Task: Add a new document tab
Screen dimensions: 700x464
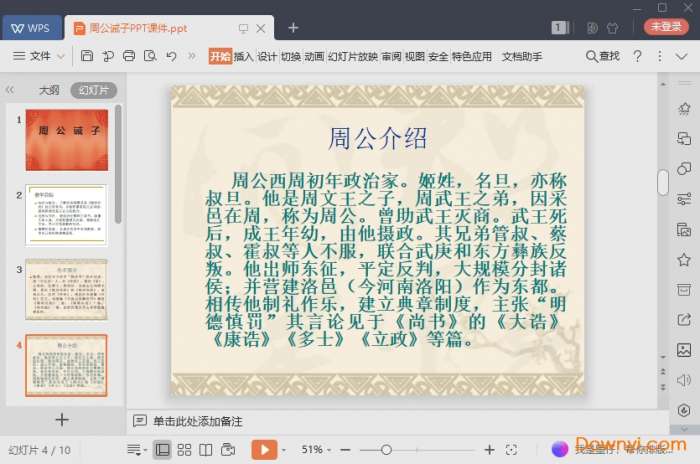Action: (293, 28)
